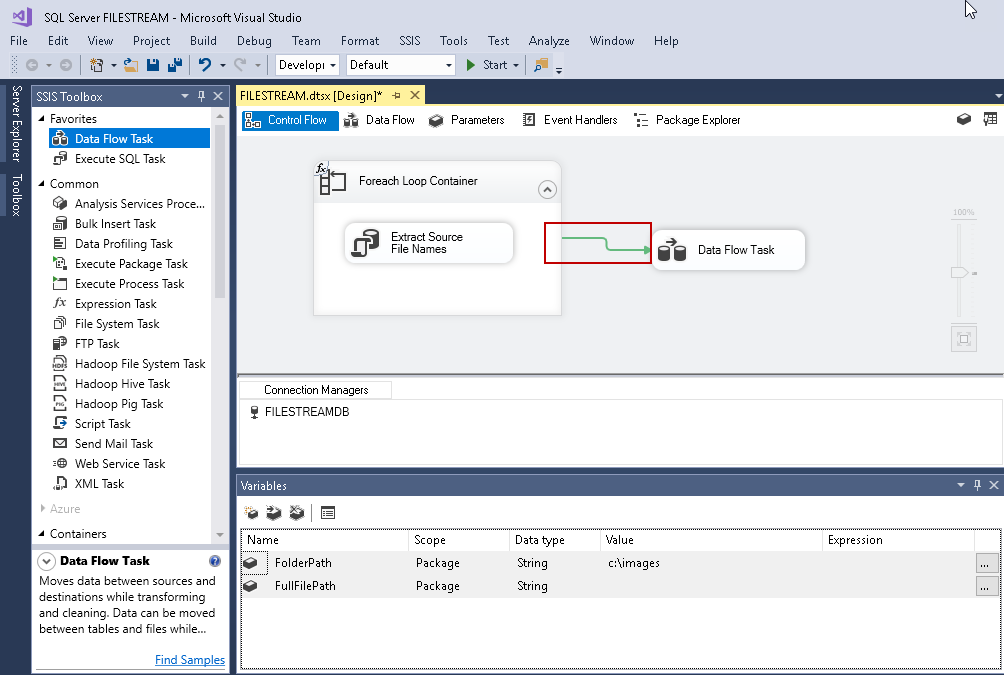Viewport: 1004px width, 675px height.
Task: Open the SSIS menu
Action: click(x=410, y=41)
